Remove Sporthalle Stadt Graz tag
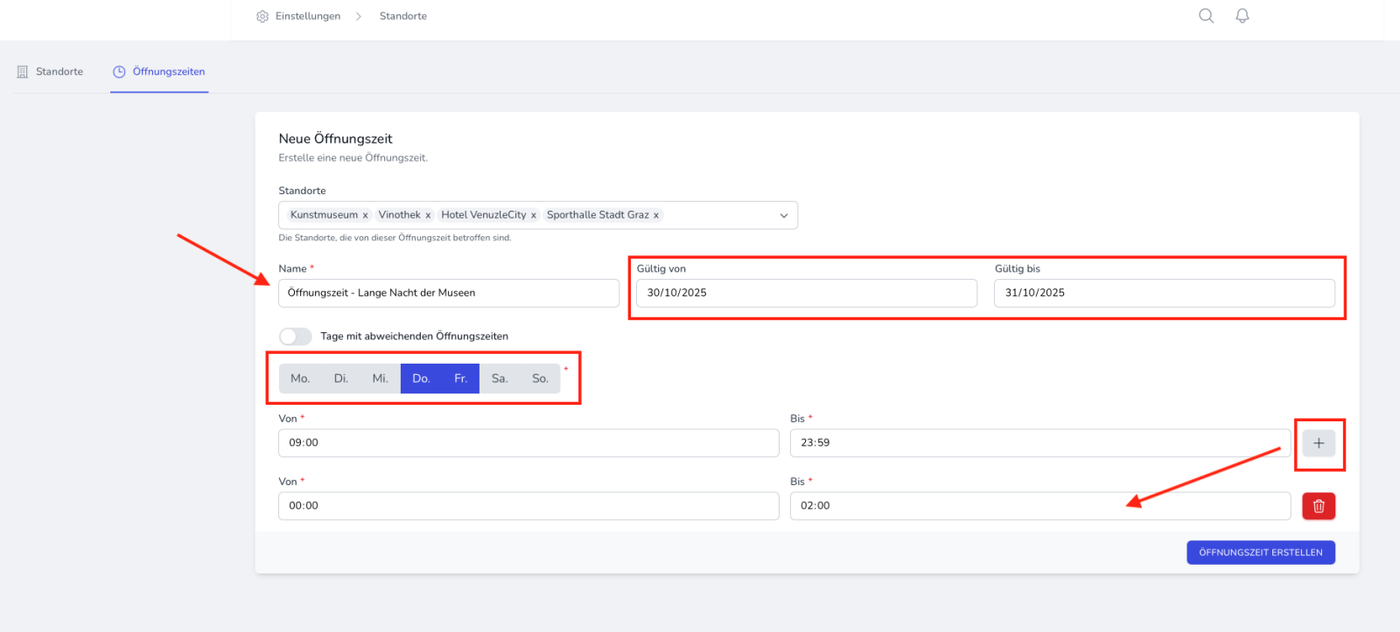Viewport: 1400px width, 632px height. point(656,215)
